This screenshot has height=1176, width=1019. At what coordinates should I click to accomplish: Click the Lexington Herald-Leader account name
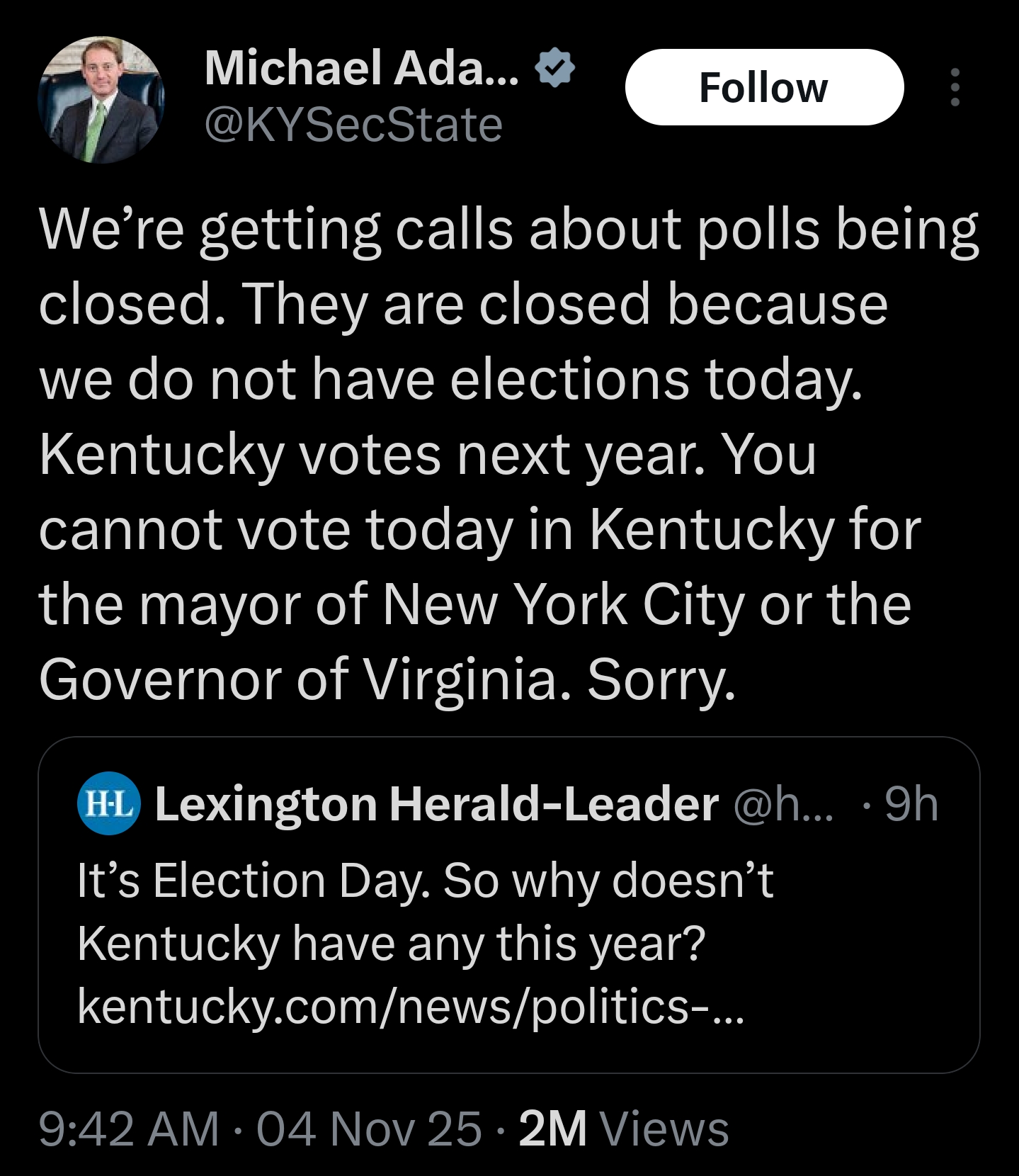pos(436,804)
